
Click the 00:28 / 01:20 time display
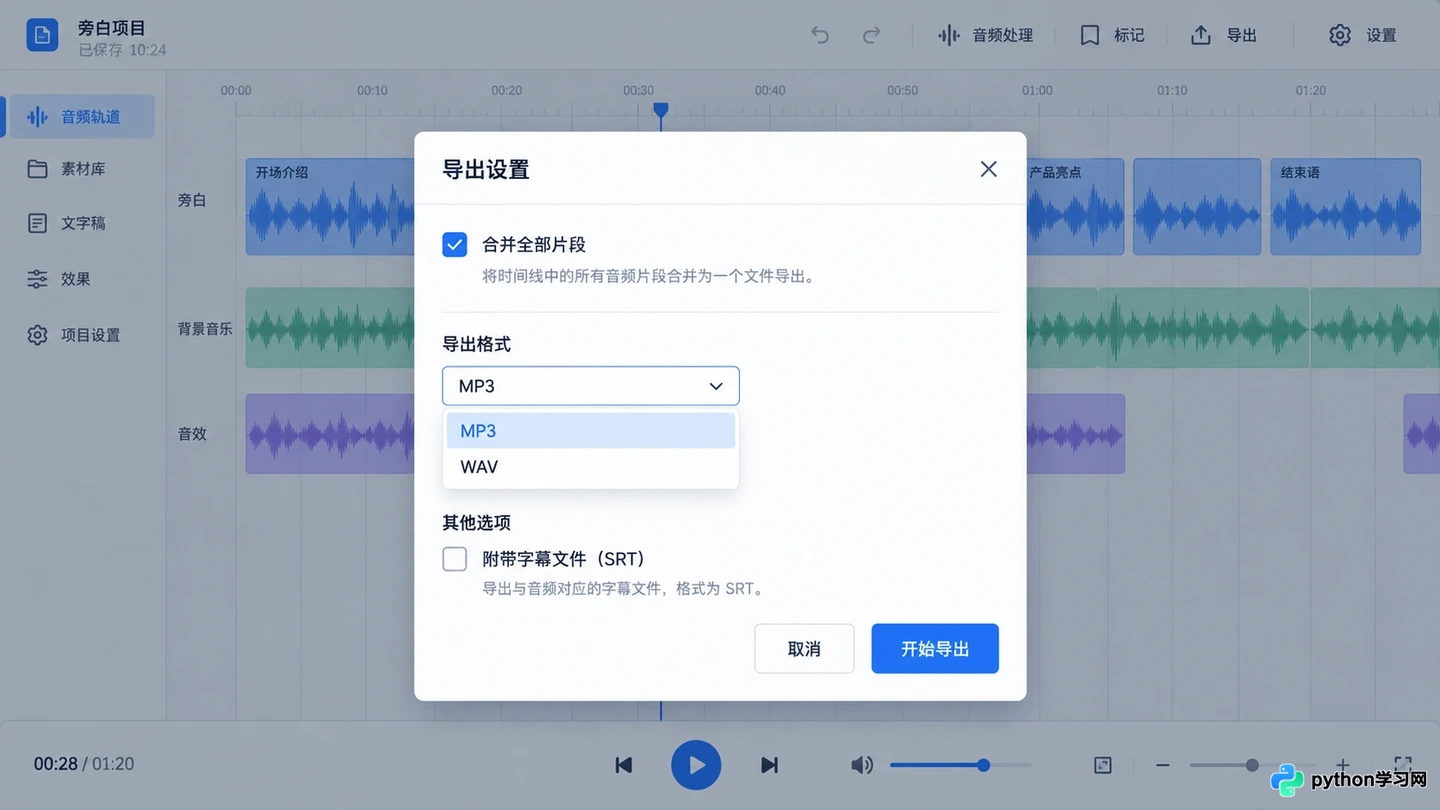(x=84, y=764)
